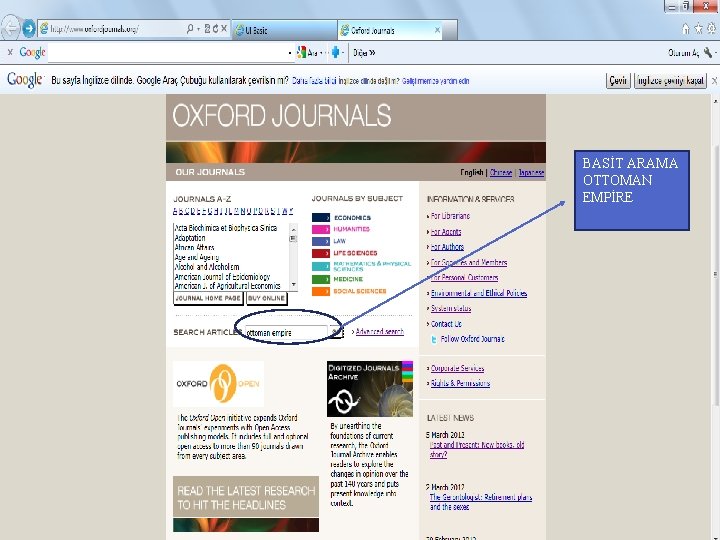The height and width of the screenshot is (540, 720).
Task: Click the blue plus share icon in Google toolbar
Action: 336,53
